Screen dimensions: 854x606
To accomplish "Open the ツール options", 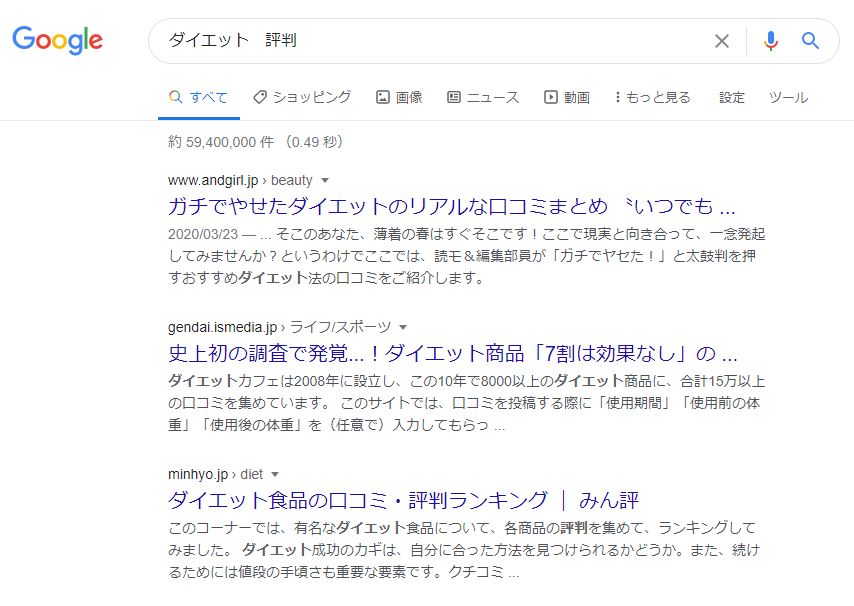I will [788, 97].
